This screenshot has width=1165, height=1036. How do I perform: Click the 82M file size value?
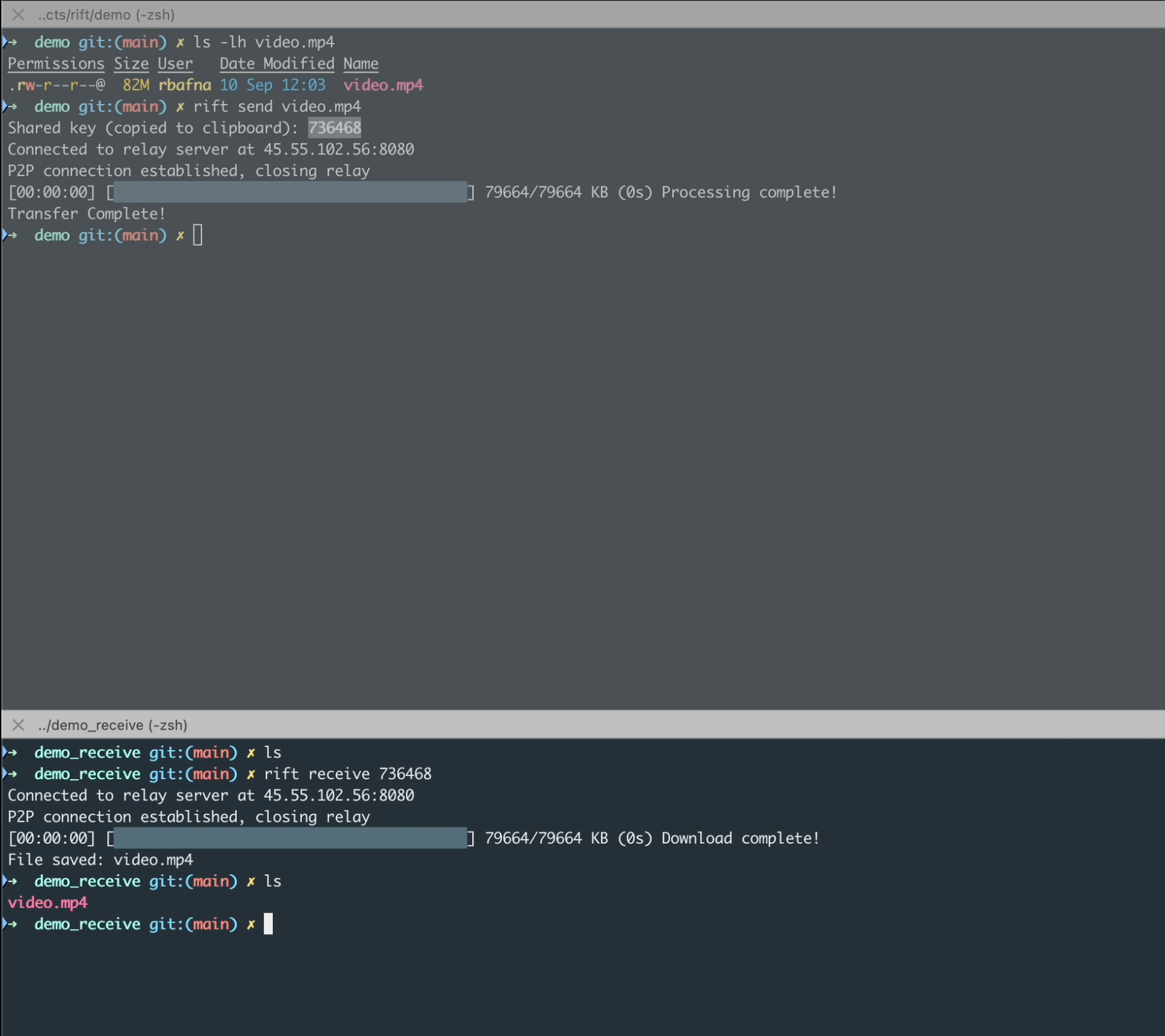tap(136, 85)
